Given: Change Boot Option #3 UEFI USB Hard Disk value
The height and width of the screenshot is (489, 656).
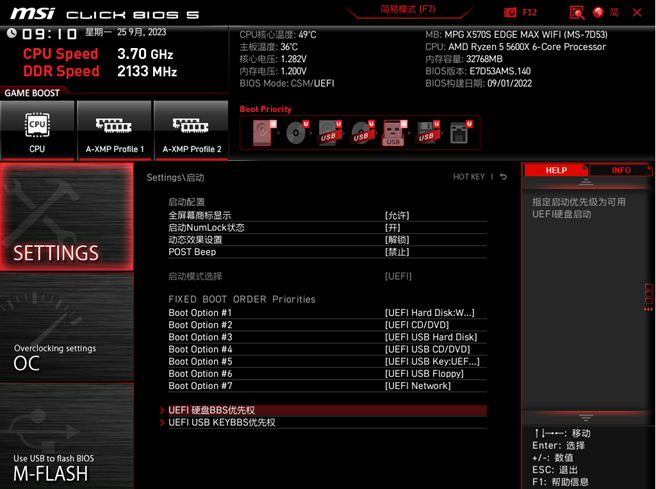Looking at the screenshot, I should click(431, 337).
